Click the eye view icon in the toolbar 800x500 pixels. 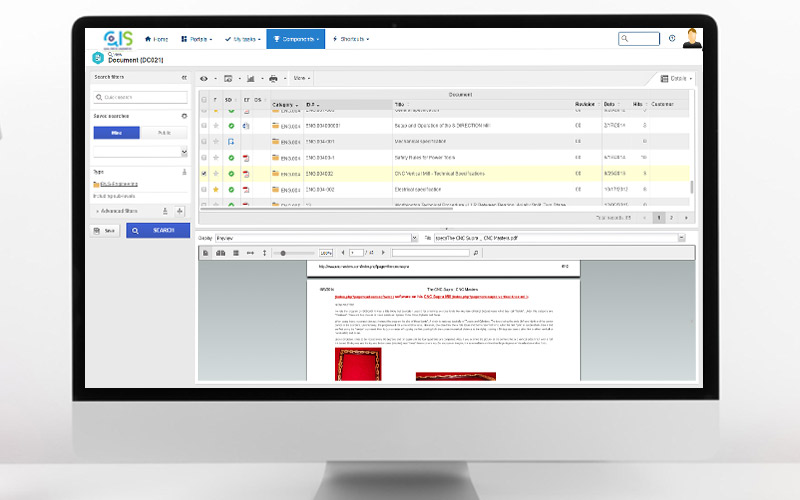pos(204,77)
